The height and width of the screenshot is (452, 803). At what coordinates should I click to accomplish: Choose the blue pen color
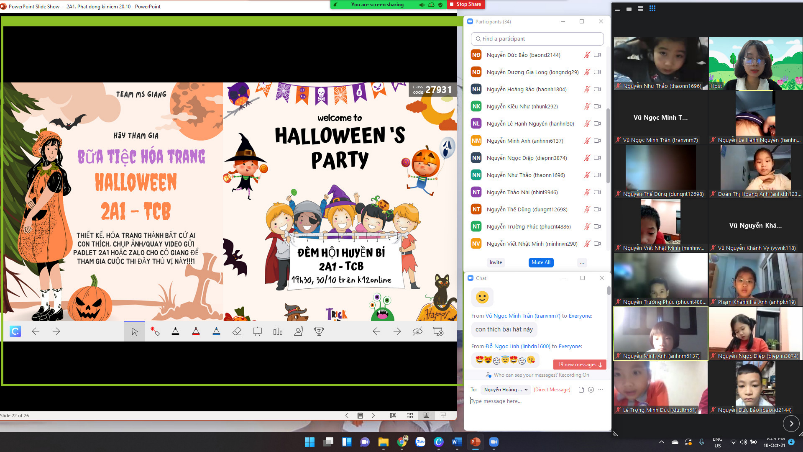216,331
